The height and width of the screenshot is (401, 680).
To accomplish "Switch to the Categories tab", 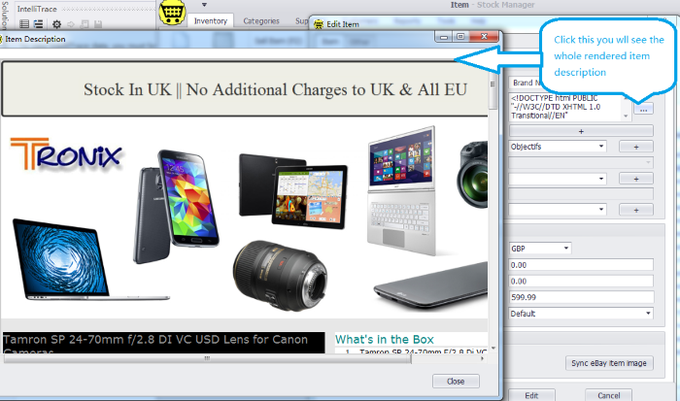I will pyautogui.click(x=261, y=21).
